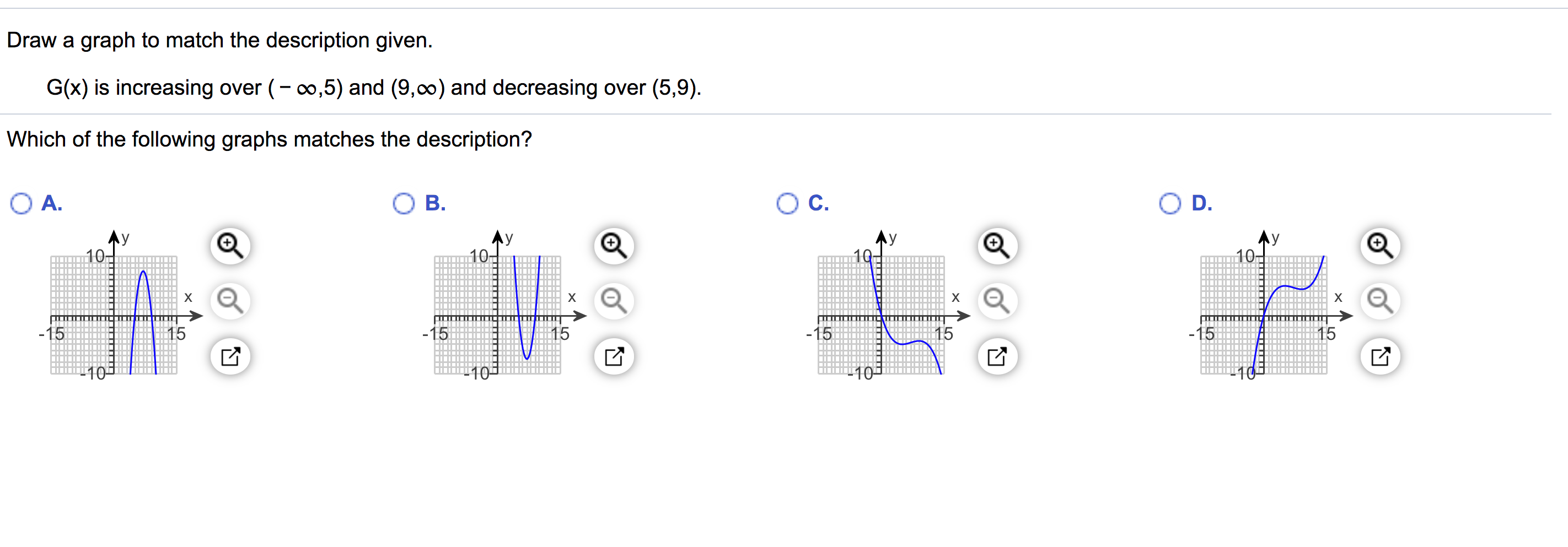Click the zoom-in magnifier for graph A
Viewport: 1568px width, 547px height.
[x=229, y=245]
